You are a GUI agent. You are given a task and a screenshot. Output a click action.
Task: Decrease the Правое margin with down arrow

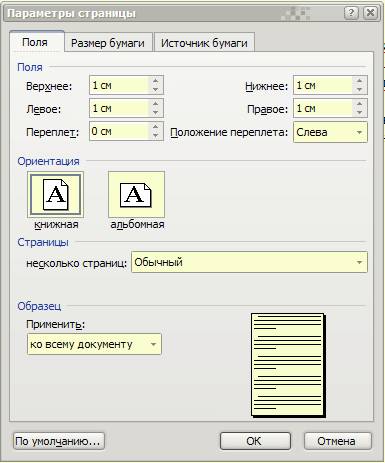359,112
